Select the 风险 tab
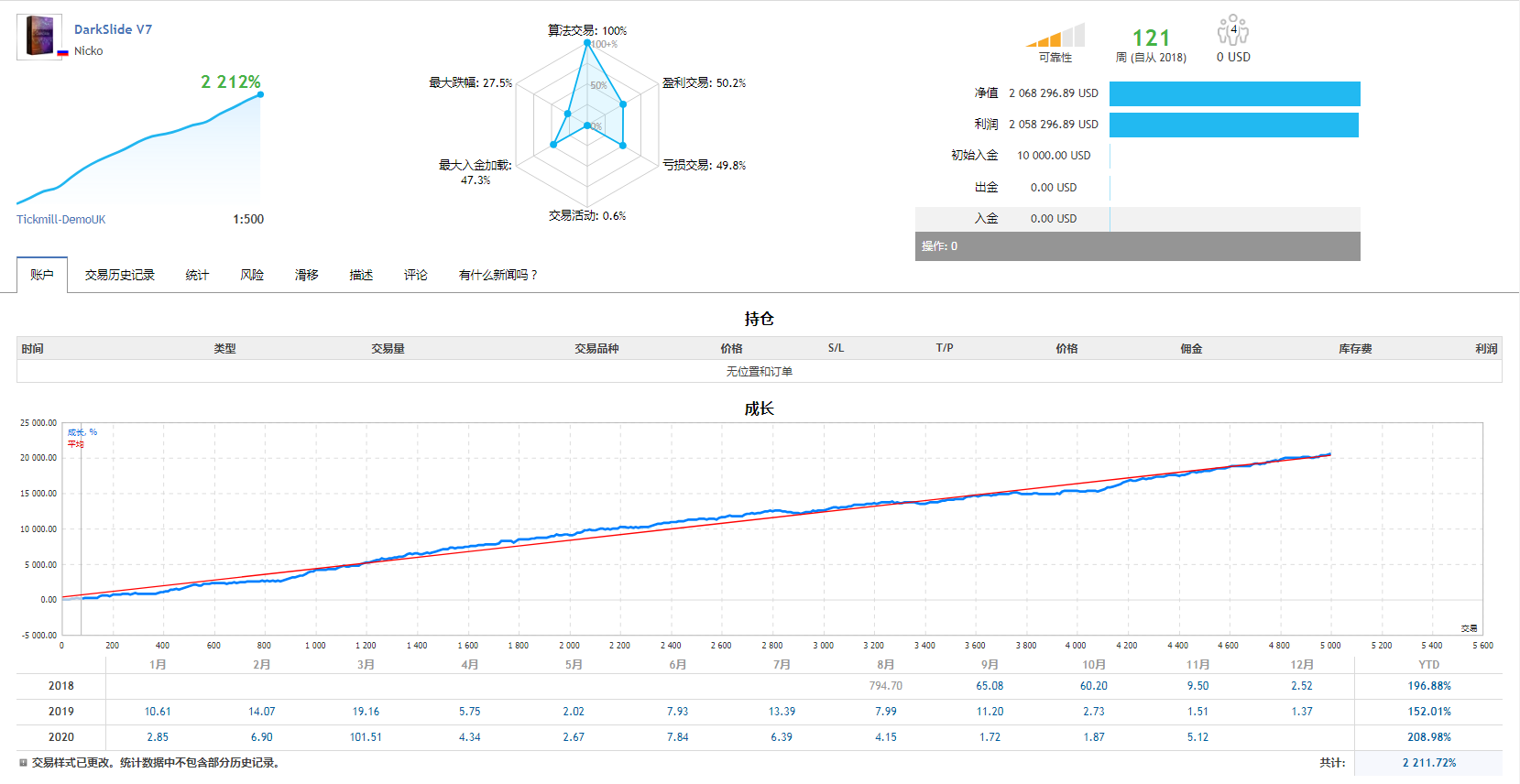The height and width of the screenshot is (784, 1520). 252,275
